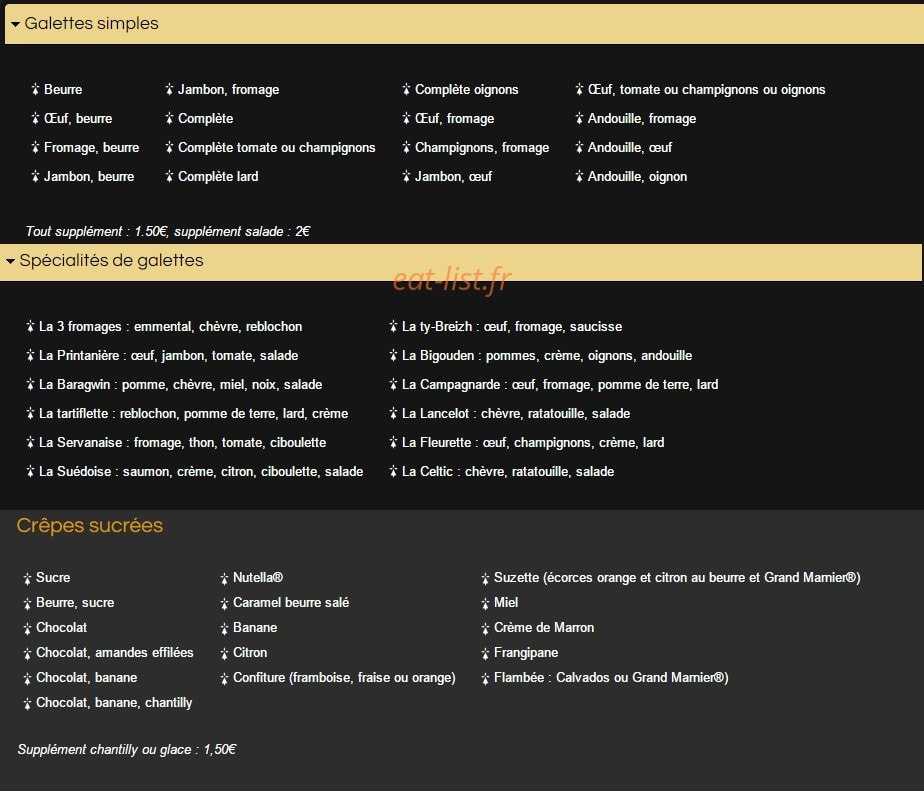Open the Spécialités de galettes header
924x792 pixels.
click(461, 261)
